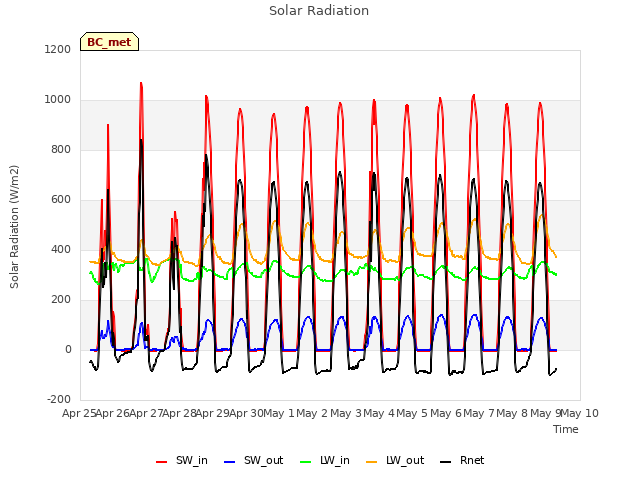Image resolution: width=640 pixels, height=480 pixels.
Task: Click the blue SW_out legend swatch
Action: tap(230, 462)
